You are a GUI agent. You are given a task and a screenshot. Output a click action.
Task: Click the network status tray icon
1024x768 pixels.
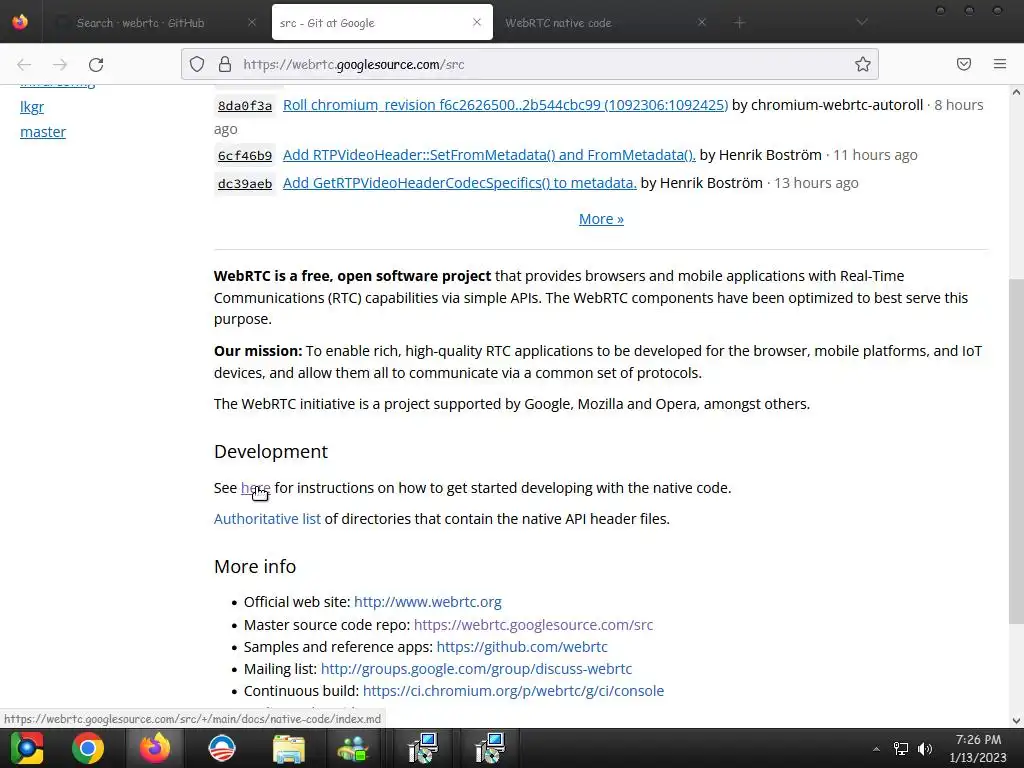pos(901,749)
